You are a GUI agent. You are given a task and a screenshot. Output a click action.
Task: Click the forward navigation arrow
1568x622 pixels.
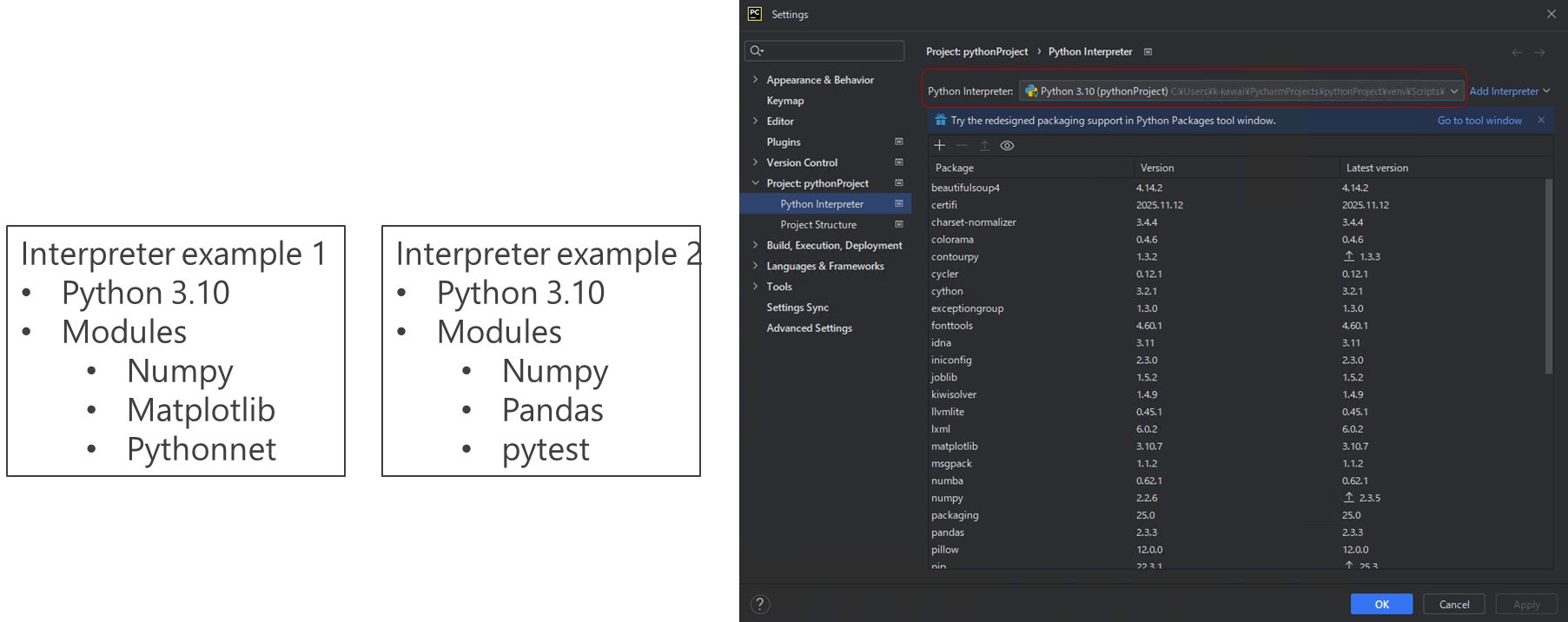click(1539, 52)
